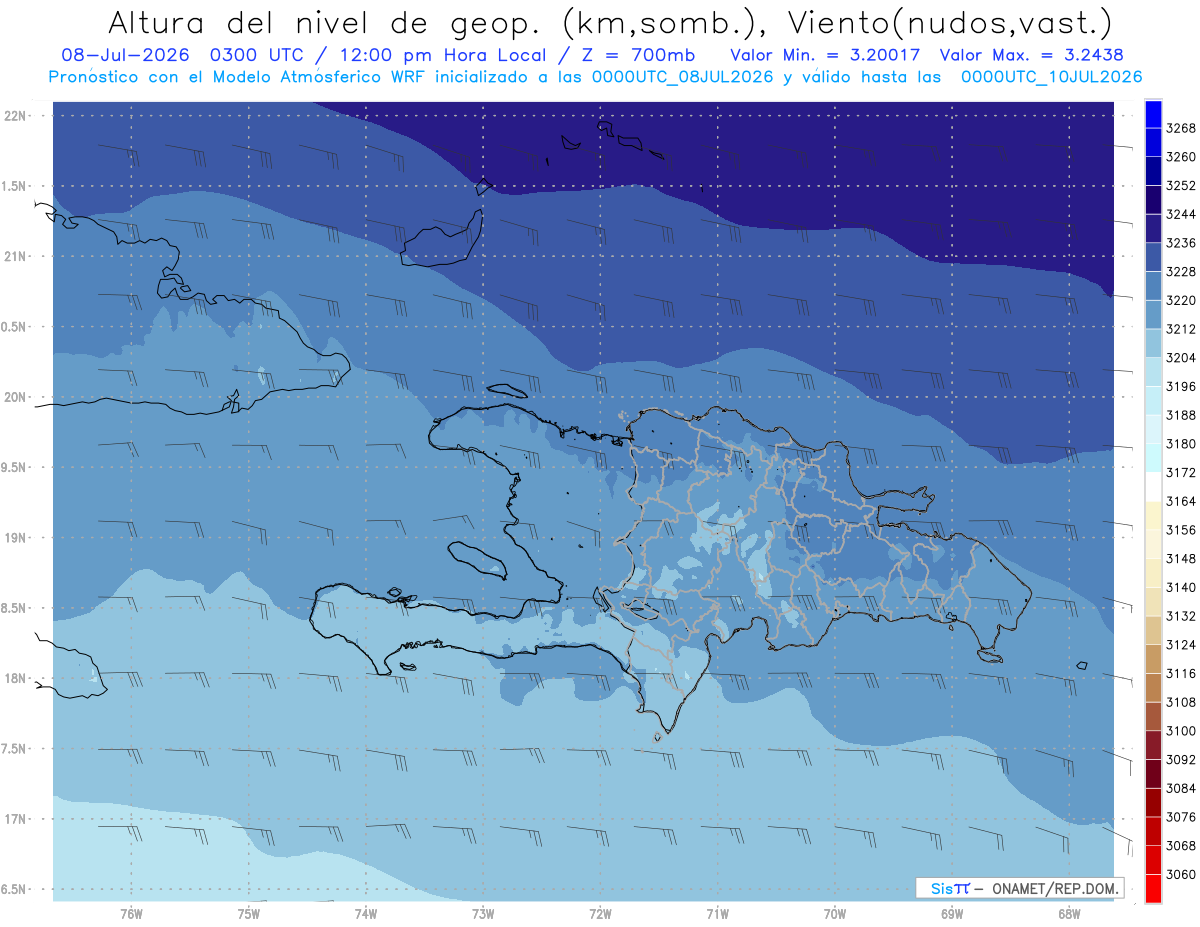Click the date text '08-Jul-2026'

point(128,55)
